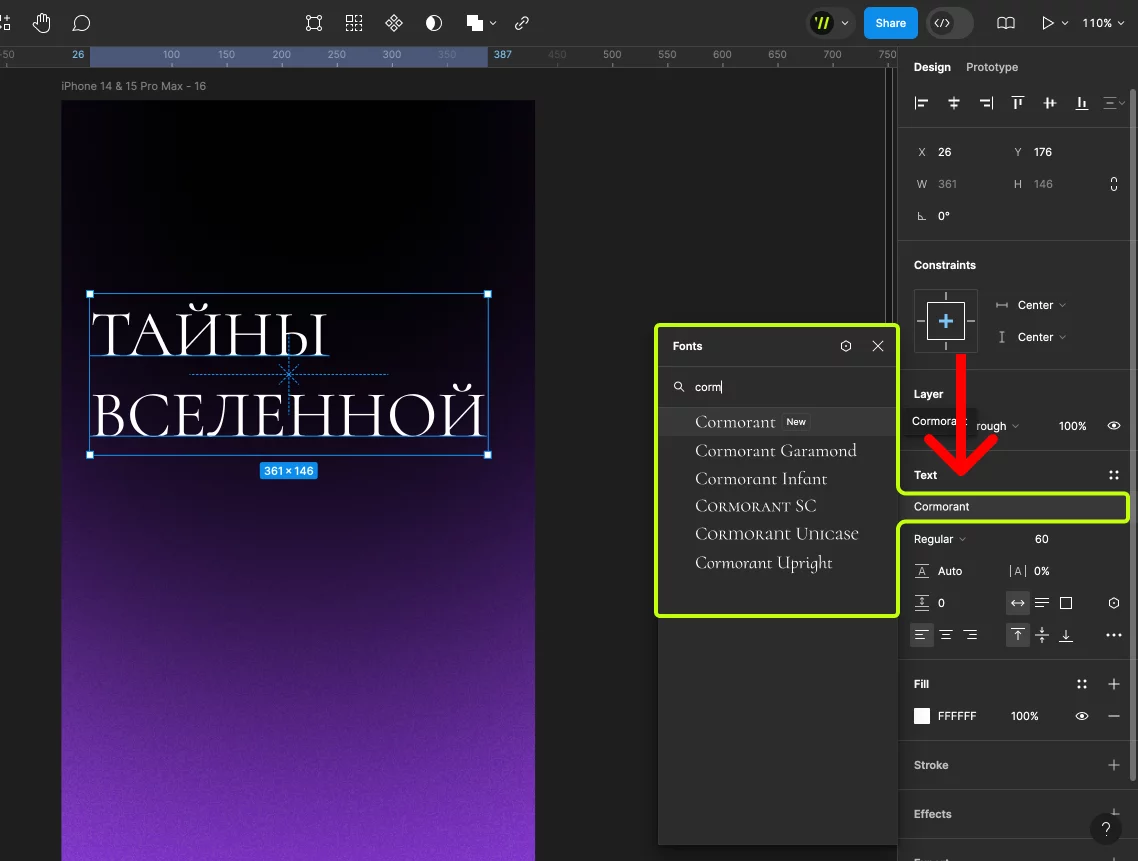Viewport: 1138px width, 861px height.
Task: Click the fill hex value FFFFFF
Action: pos(957,716)
